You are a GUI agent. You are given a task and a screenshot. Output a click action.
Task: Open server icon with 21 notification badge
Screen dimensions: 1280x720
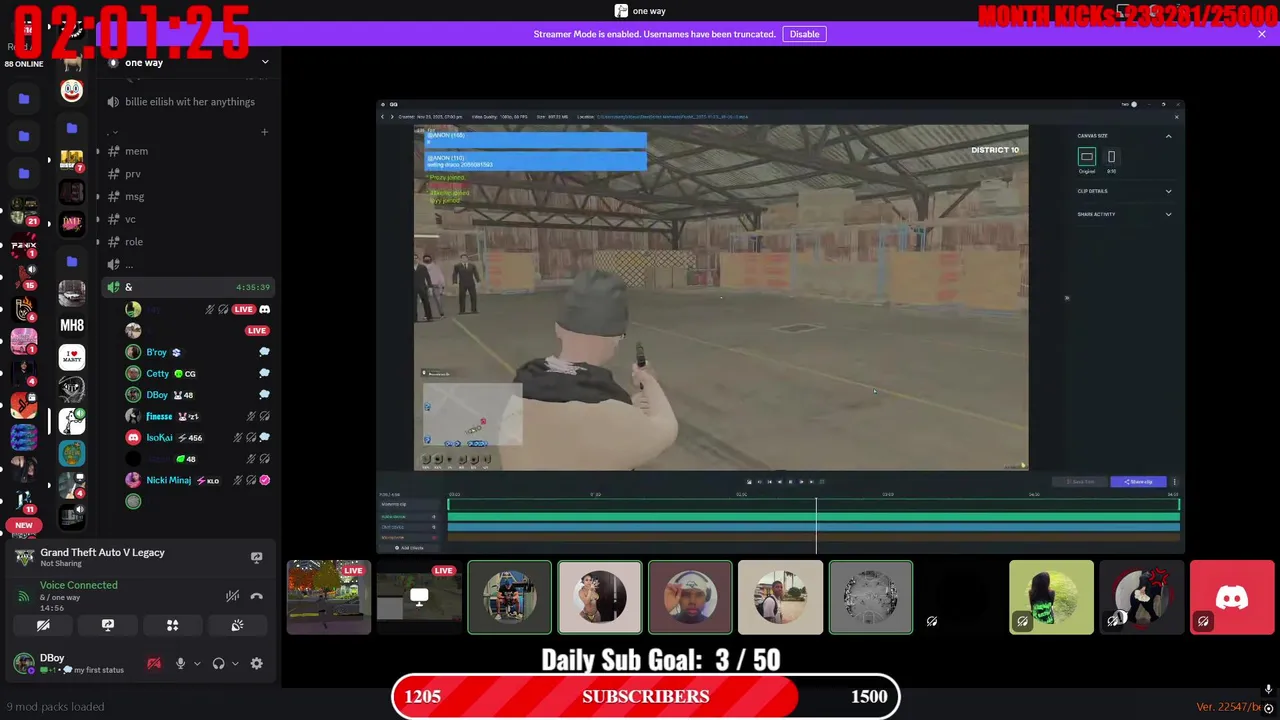point(24,211)
